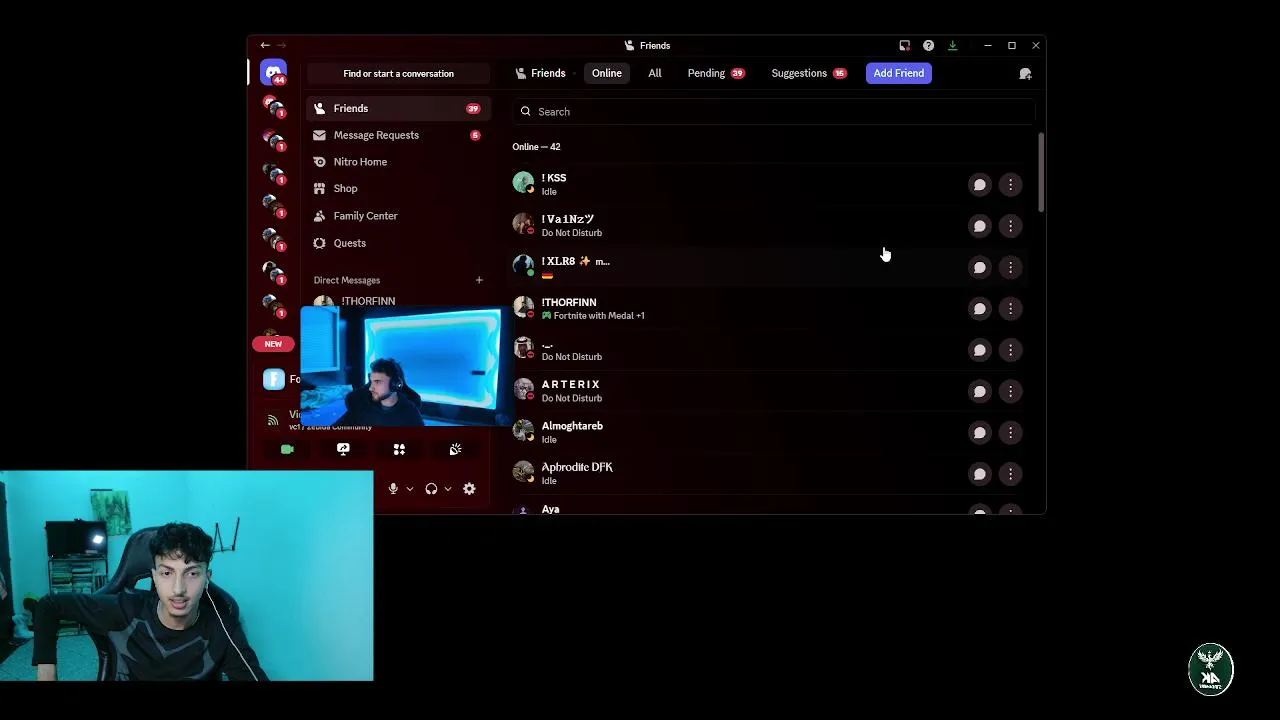Open more options for ! XLR8
This screenshot has width=1280, height=720.
point(1010,267)
